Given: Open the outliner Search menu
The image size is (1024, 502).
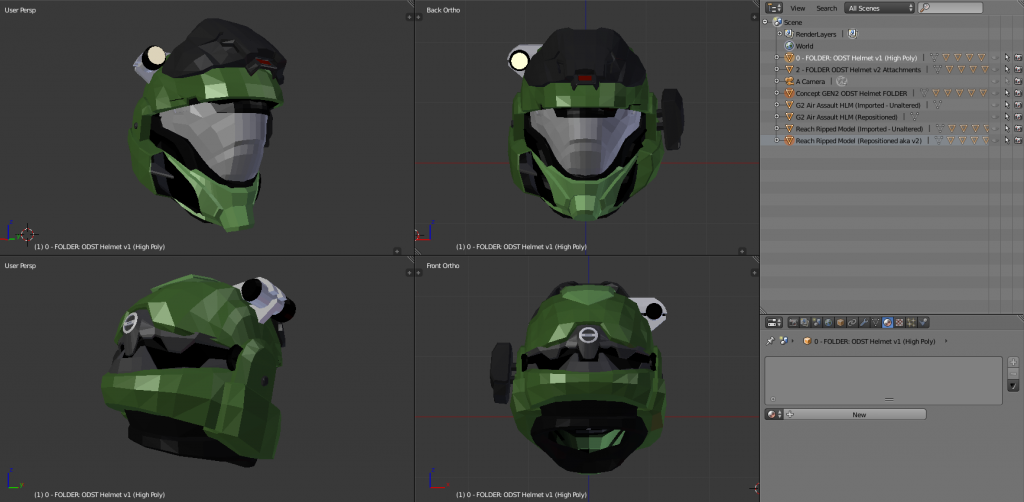Looking at the screenshot, I should (827, 8).
